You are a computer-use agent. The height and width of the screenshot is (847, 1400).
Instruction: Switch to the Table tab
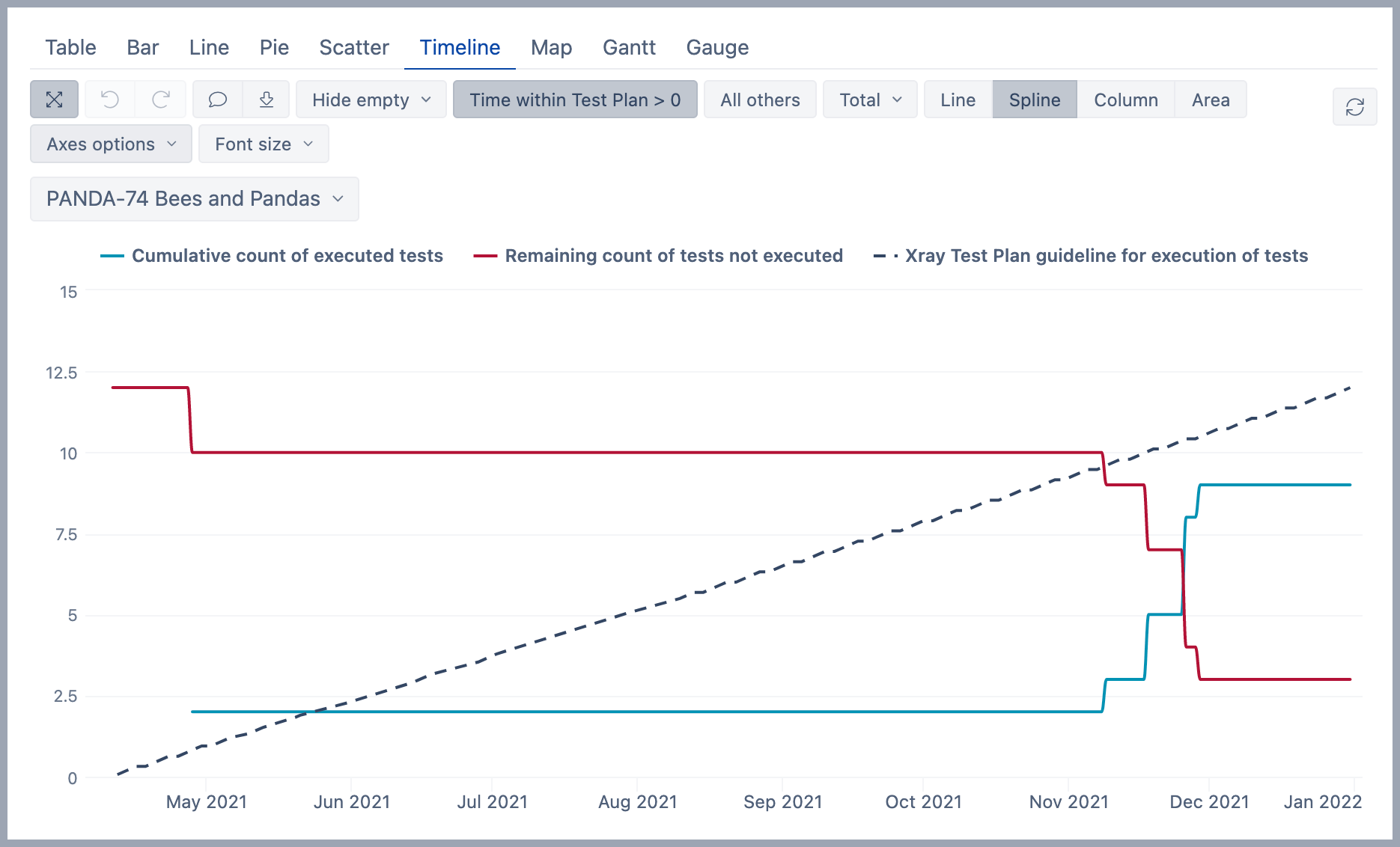(x=70, y=47)
